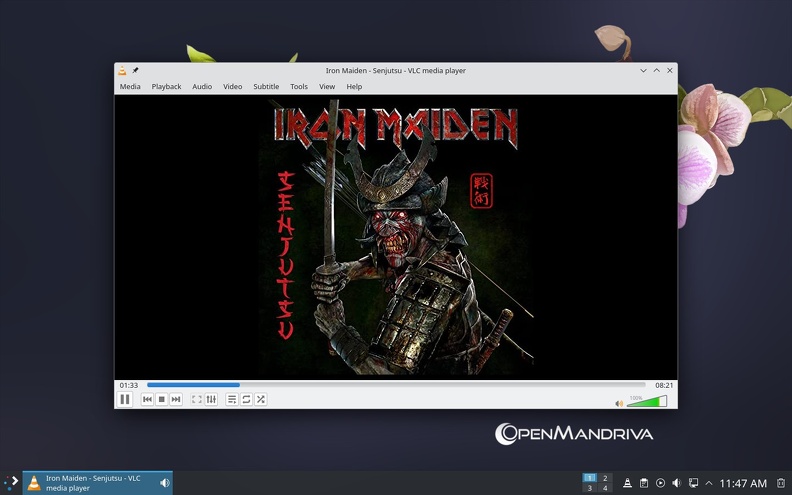Open the application launcher in the panel
Image resolution: width=792 pixels, height=495 pixels.
pos(11,482)
